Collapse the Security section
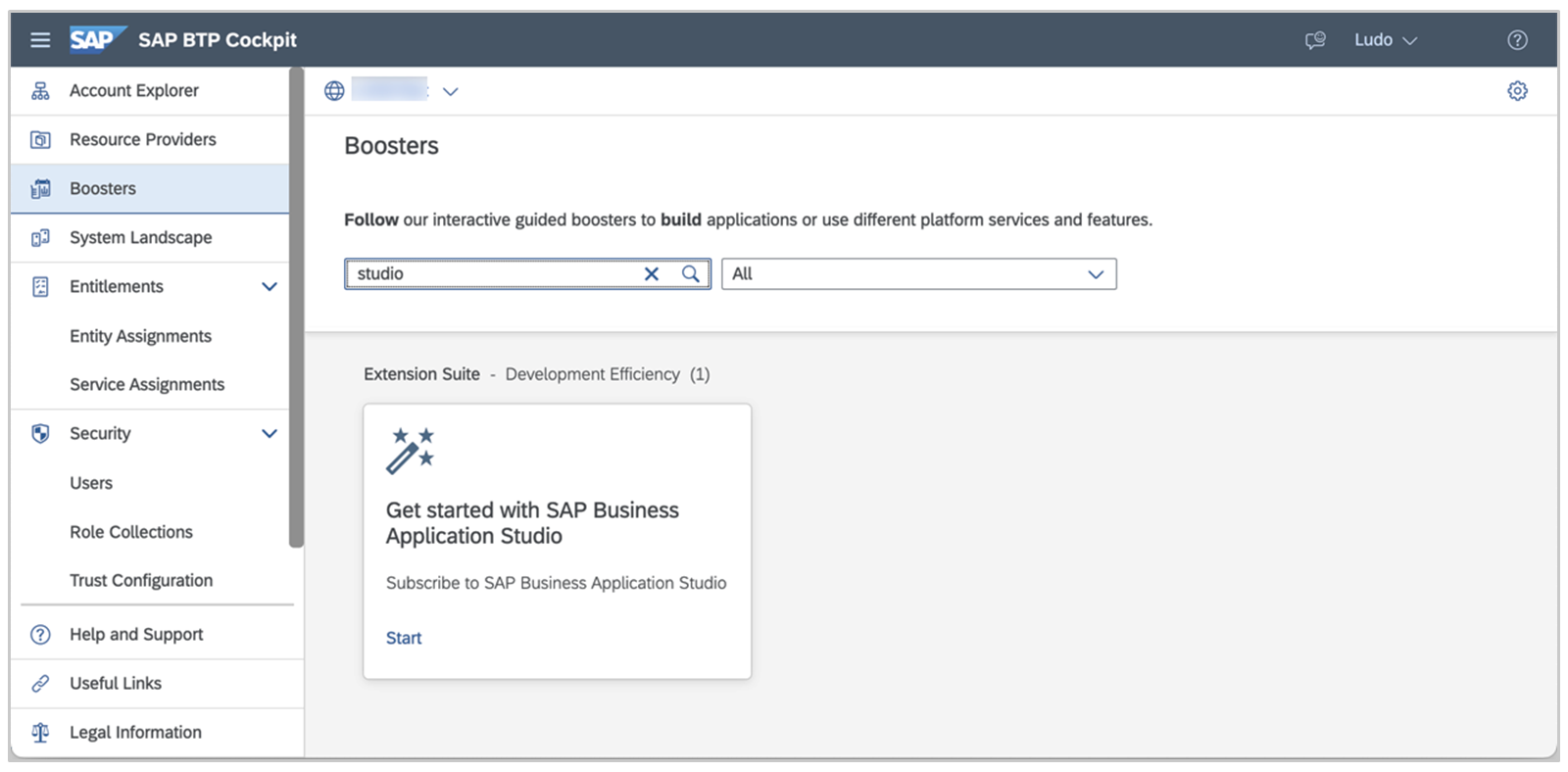Viewport: 1568px width, 772px height. coord(269,434)
